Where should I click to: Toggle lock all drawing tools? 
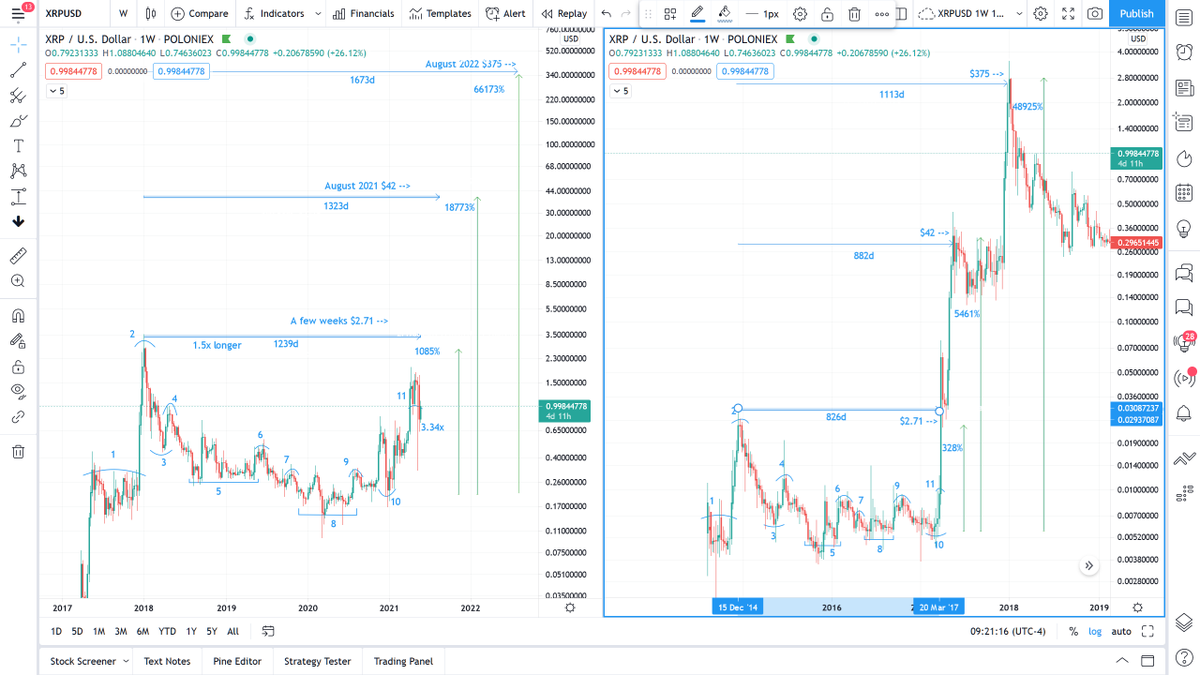[x=18, y=367]
